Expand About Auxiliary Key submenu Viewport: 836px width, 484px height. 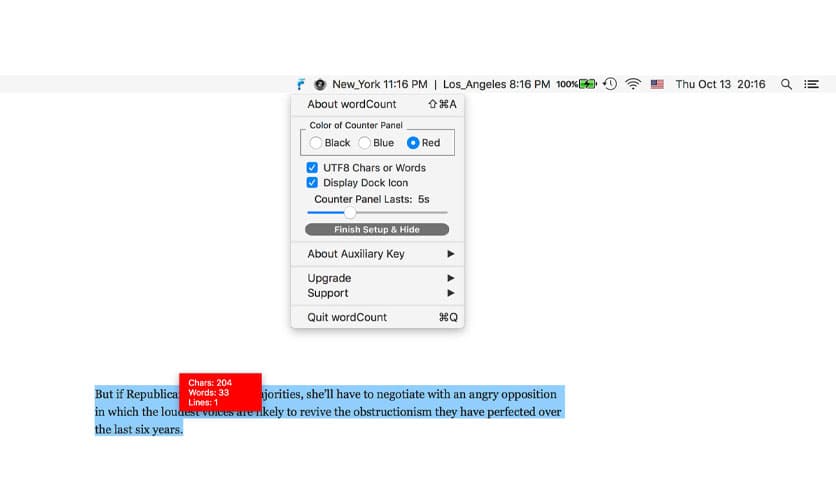(378, 254)
